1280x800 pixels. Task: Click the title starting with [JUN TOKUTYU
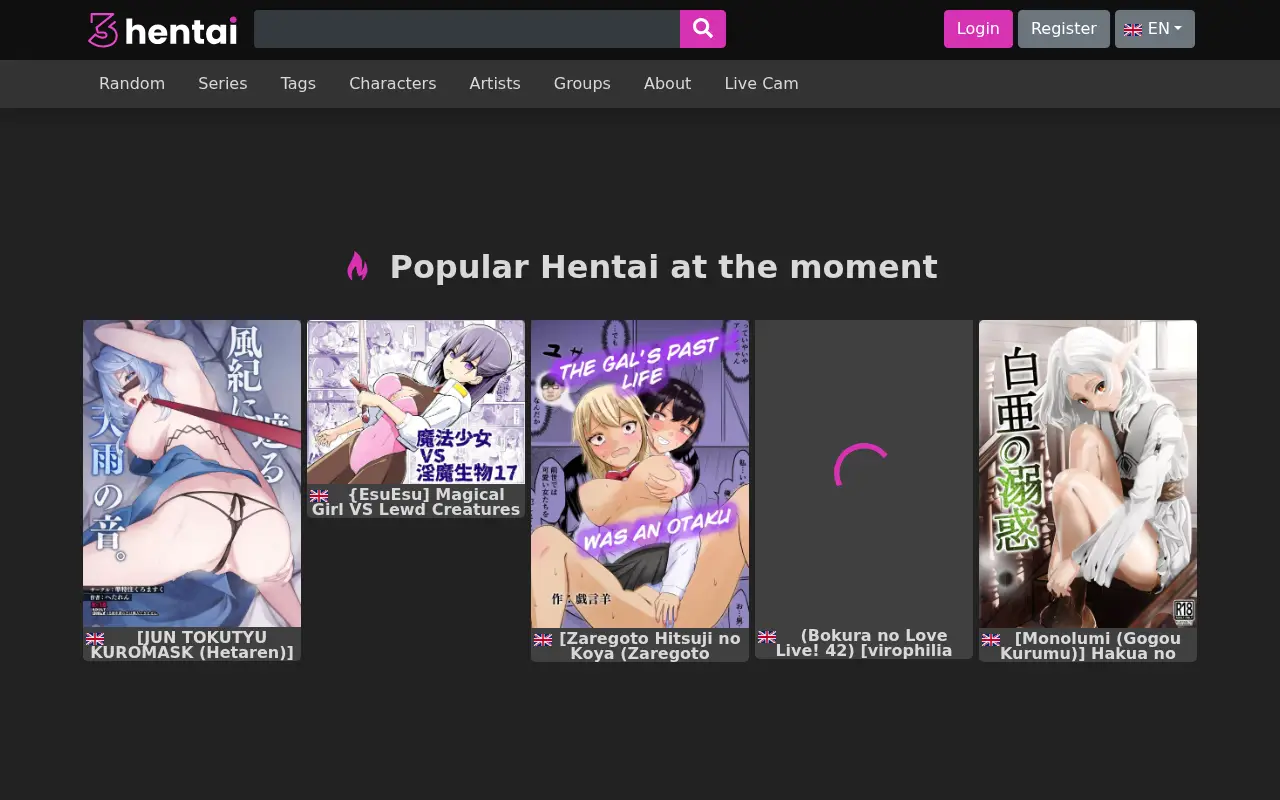pos(192,645)
